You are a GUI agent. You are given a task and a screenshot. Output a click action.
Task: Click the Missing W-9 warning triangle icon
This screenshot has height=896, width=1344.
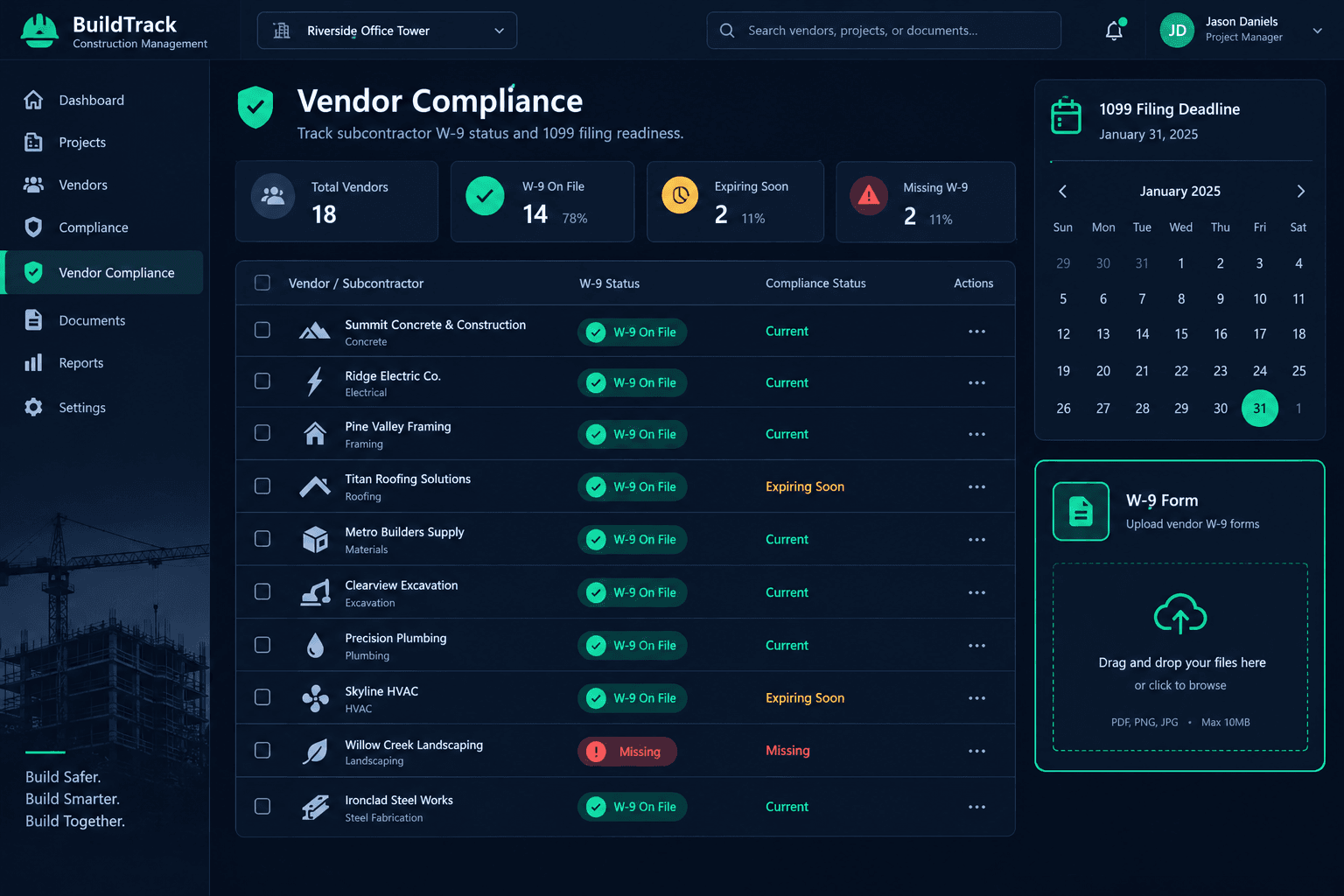(869, 196)
